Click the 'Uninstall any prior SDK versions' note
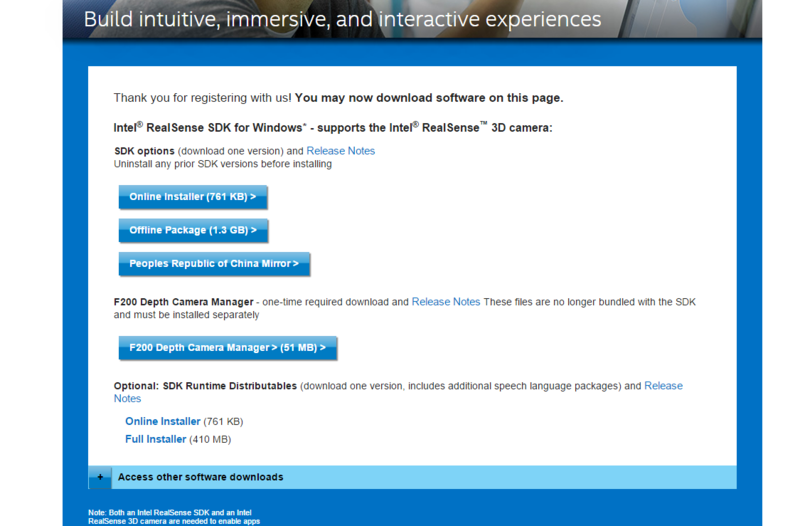800x526 pixels. (x=222, y=164)
